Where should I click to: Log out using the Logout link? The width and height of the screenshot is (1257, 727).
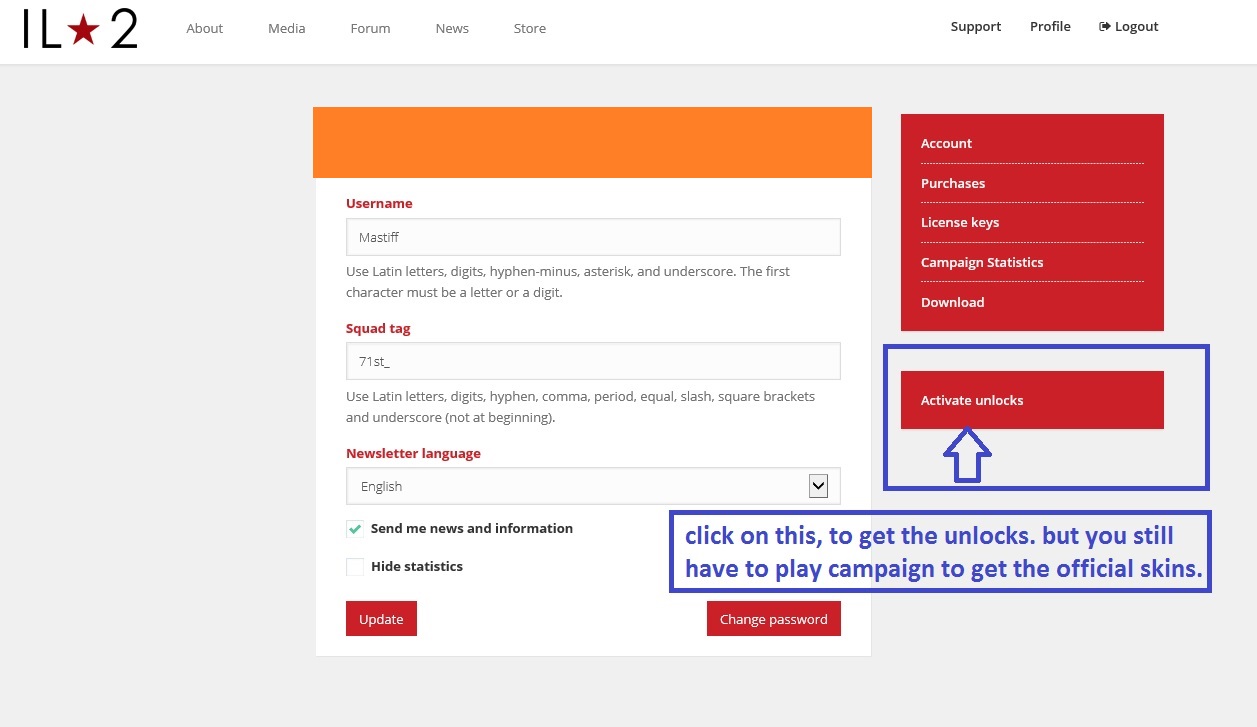click(1129, 27)
